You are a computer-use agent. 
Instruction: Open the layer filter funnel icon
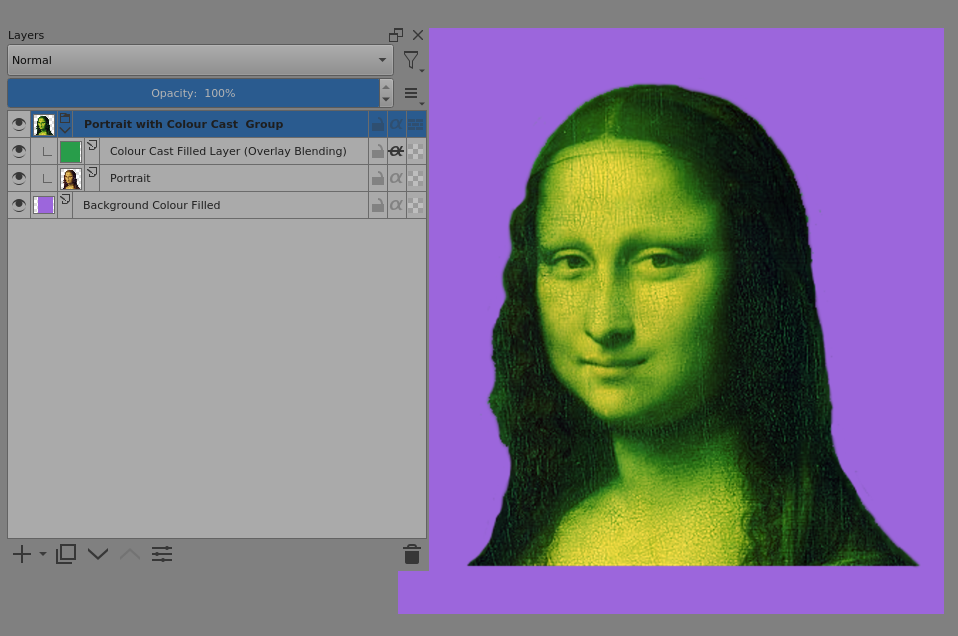[x=411, y=61]
